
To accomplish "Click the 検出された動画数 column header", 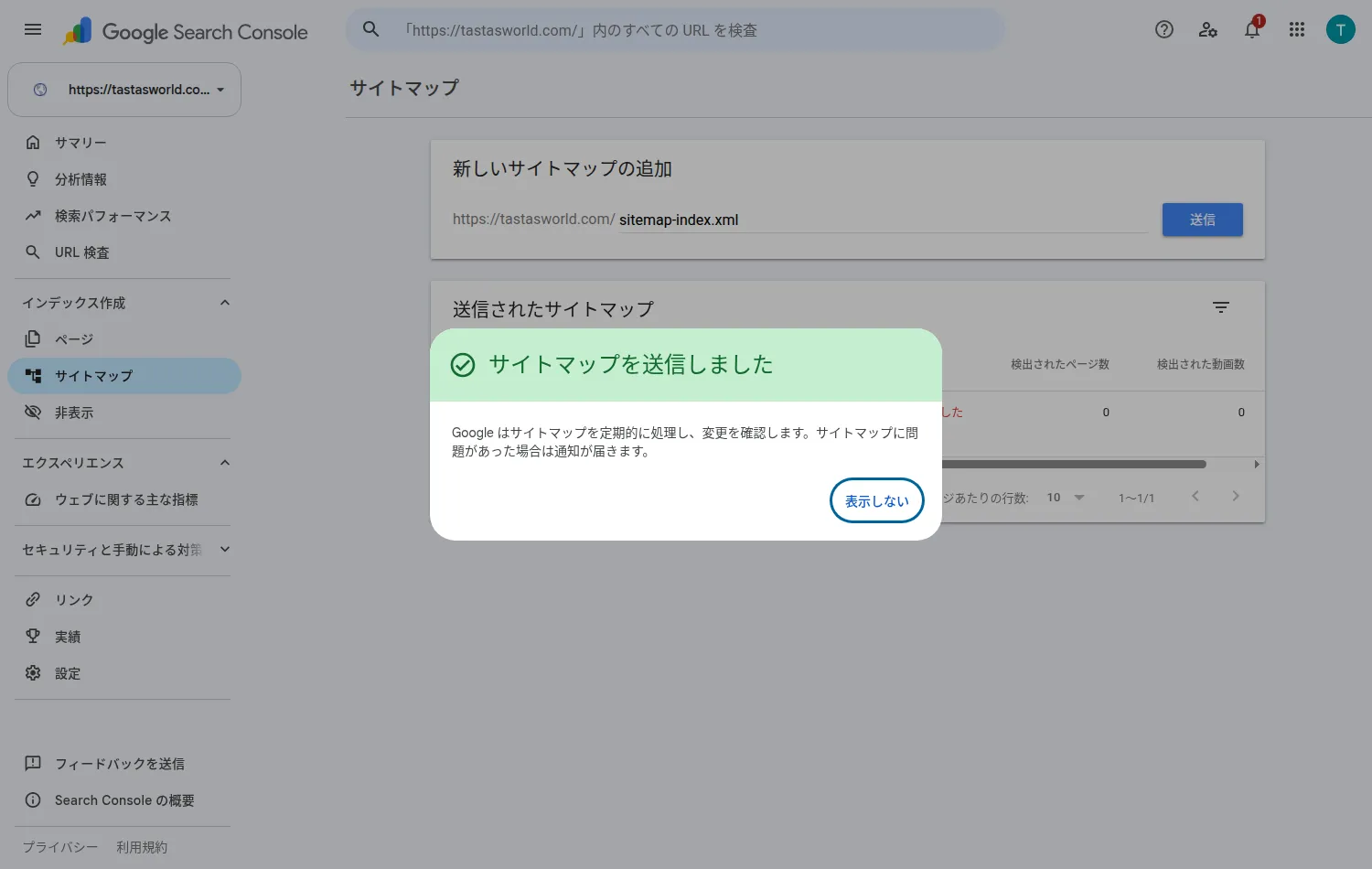I will pos(1201,364).
